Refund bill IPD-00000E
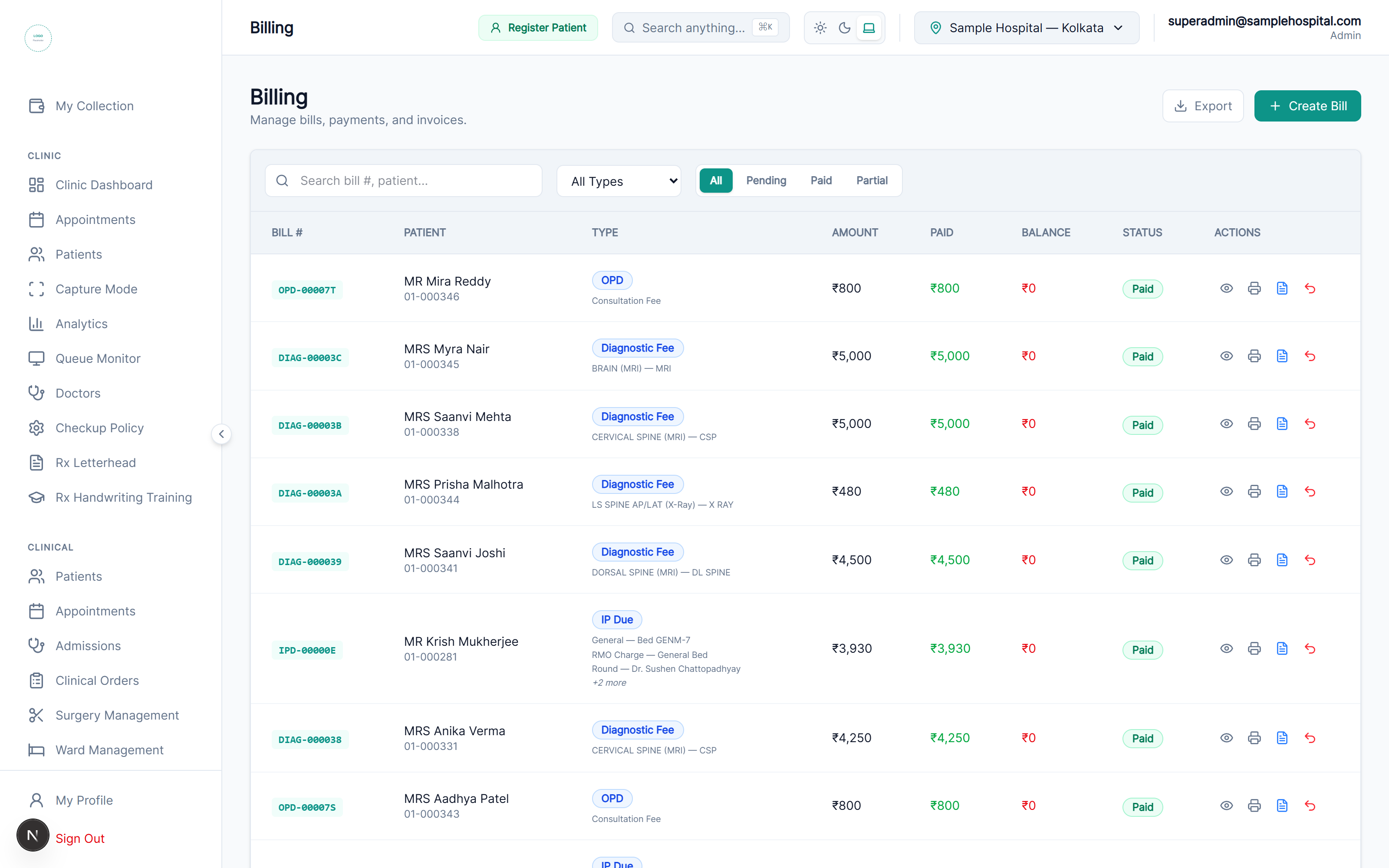Screen dimensions: 1389x868 pyautogui.click(x=1310, y=649)
